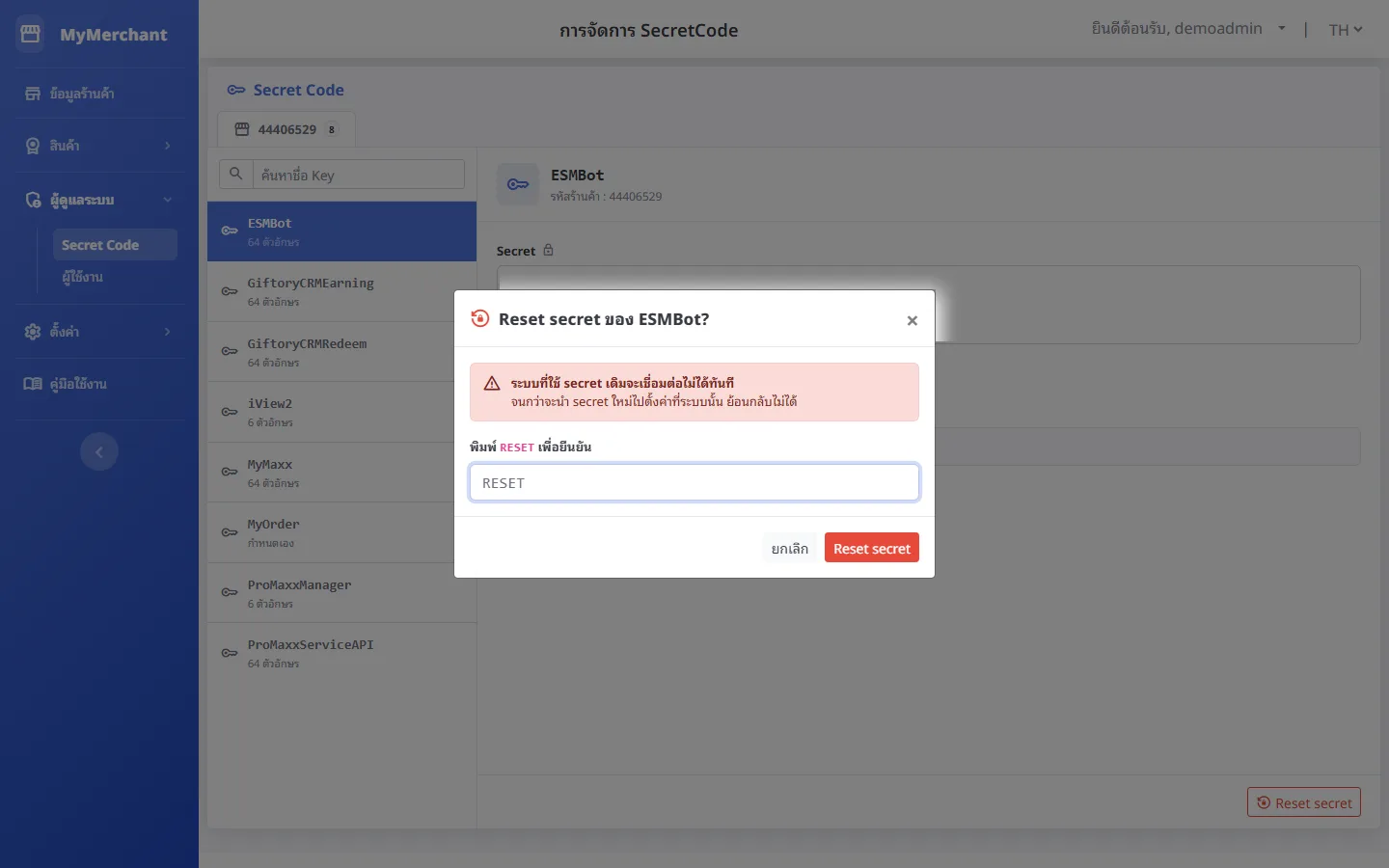Expand the สินค้า sidebar menu

click(x=99, y=146)
